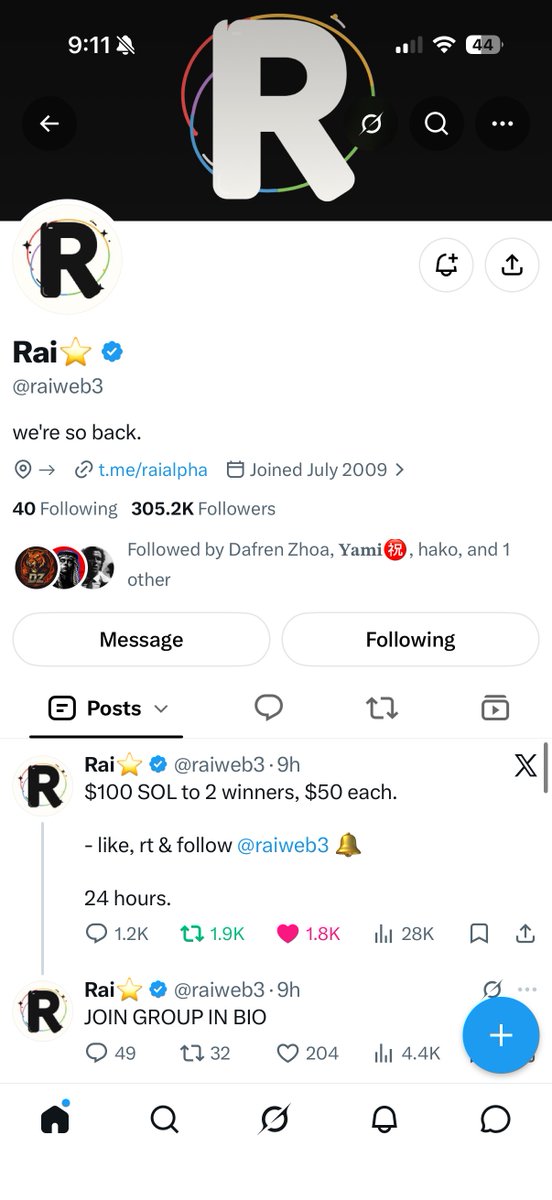Tap the blue compose post button

point(500,1035)
